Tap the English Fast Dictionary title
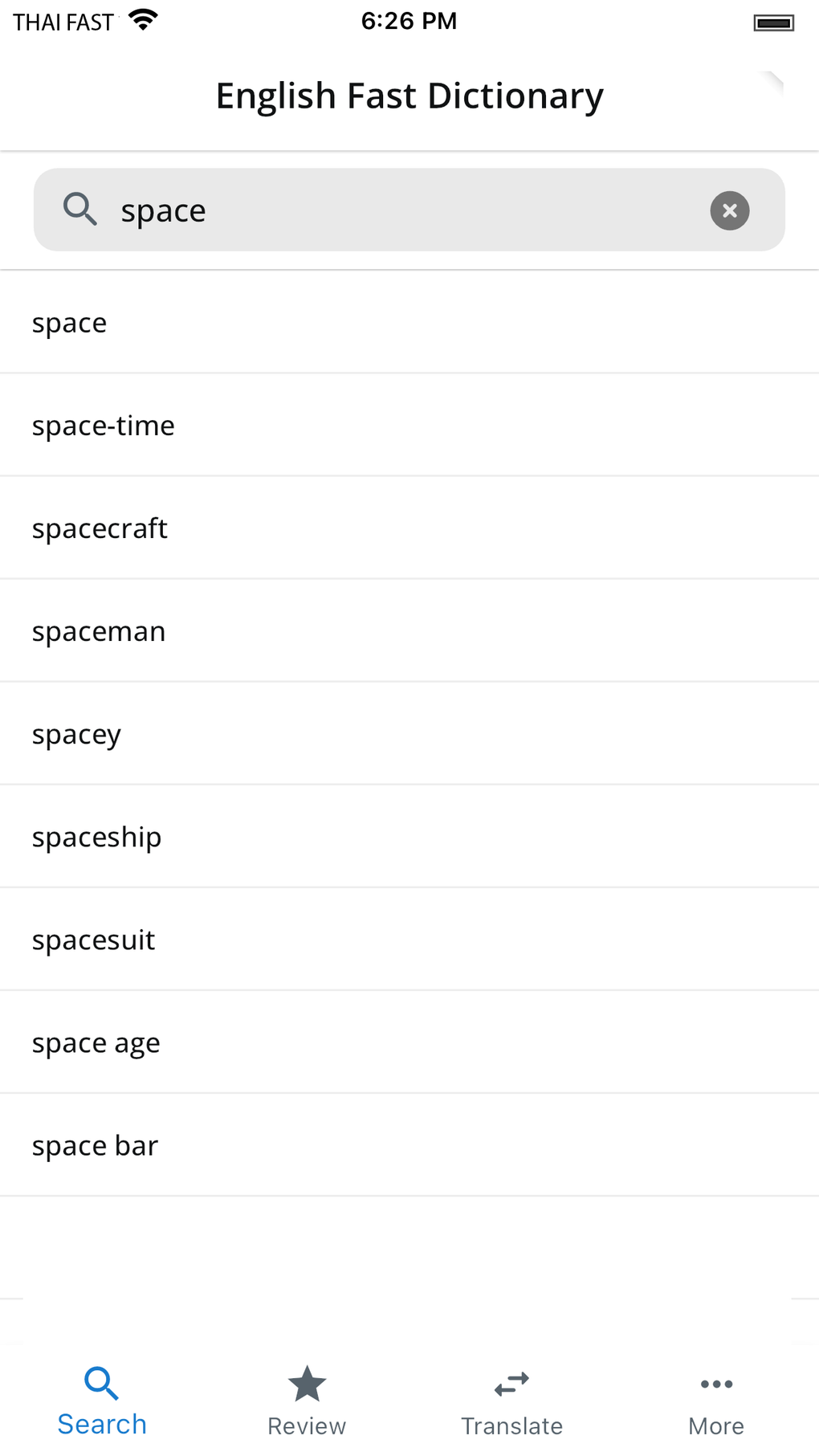This screenshot has width=819, height=1456. (x=409, y=96)
